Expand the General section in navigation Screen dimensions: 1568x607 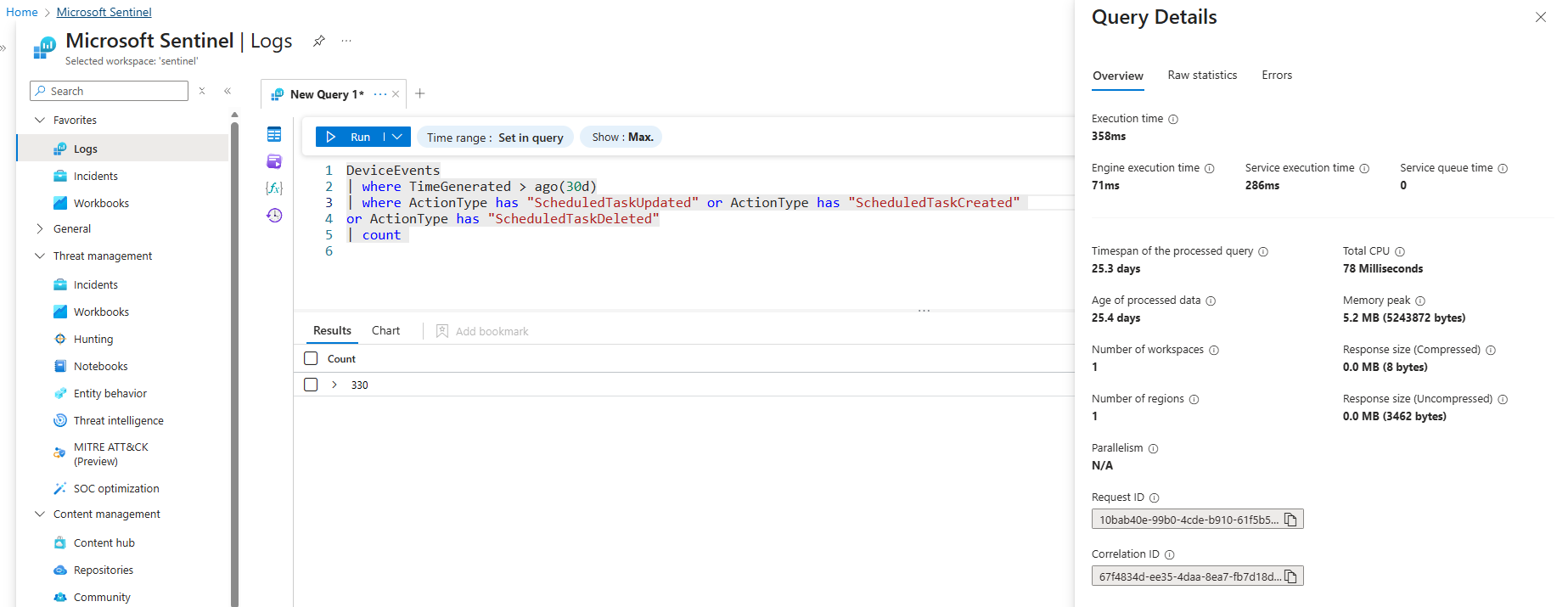click(x=40, y=228)
